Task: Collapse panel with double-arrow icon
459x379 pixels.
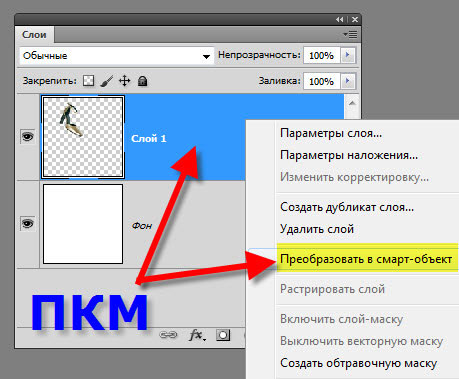Action: click(x=340, y=20)
